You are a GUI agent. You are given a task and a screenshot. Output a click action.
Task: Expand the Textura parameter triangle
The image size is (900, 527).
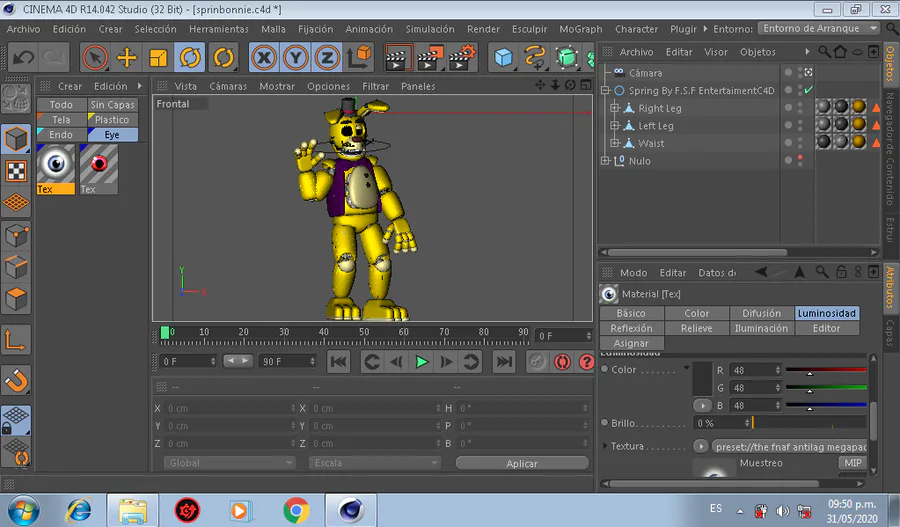(x=604, y=446)
